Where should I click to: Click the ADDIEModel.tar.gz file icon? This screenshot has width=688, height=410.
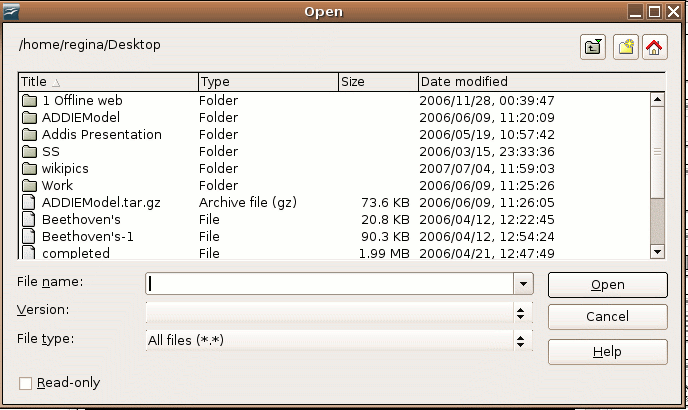[29, 202]
